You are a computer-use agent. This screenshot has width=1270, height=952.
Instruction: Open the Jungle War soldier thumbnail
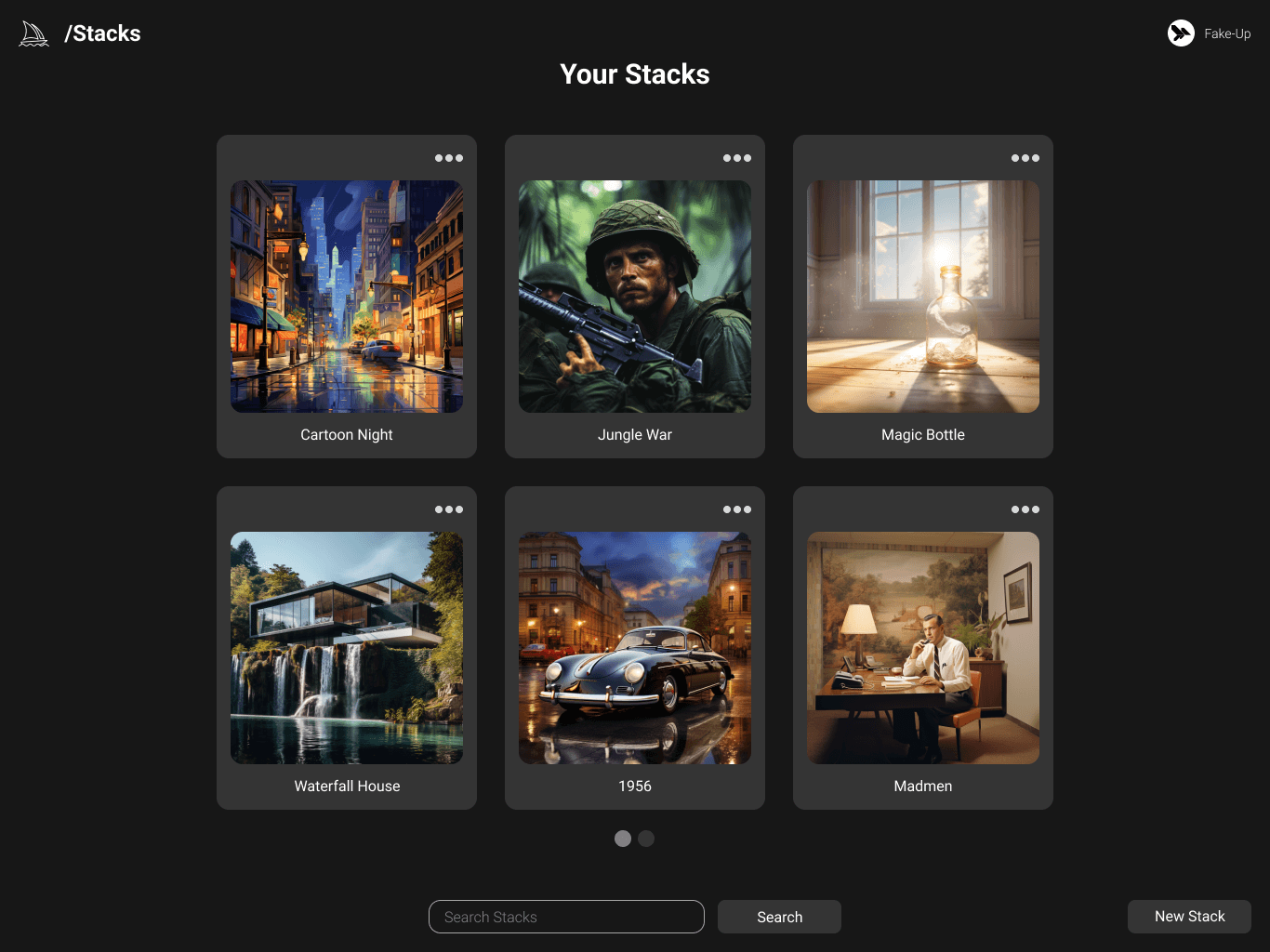click(x=635, y=297)
